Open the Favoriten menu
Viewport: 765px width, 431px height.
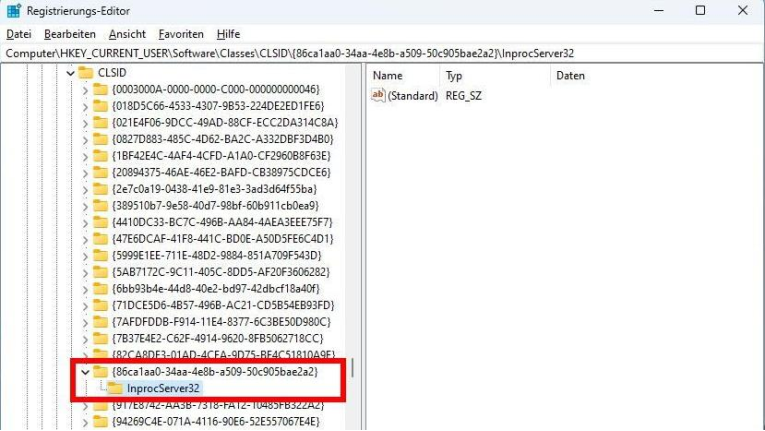click(x=181, y=34)
